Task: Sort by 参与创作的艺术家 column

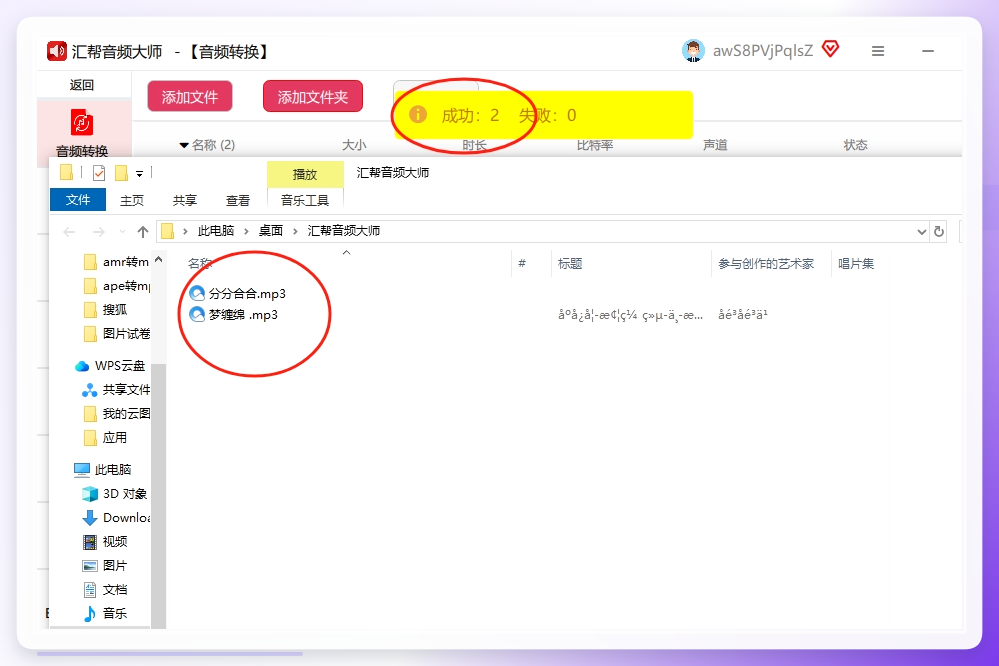Action: point(766,263)
